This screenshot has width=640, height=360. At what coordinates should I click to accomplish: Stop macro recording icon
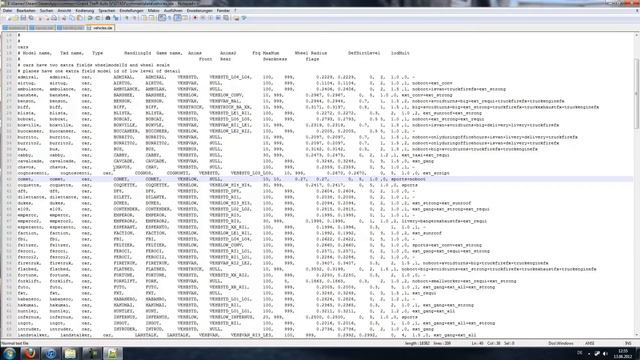[202, 18]
